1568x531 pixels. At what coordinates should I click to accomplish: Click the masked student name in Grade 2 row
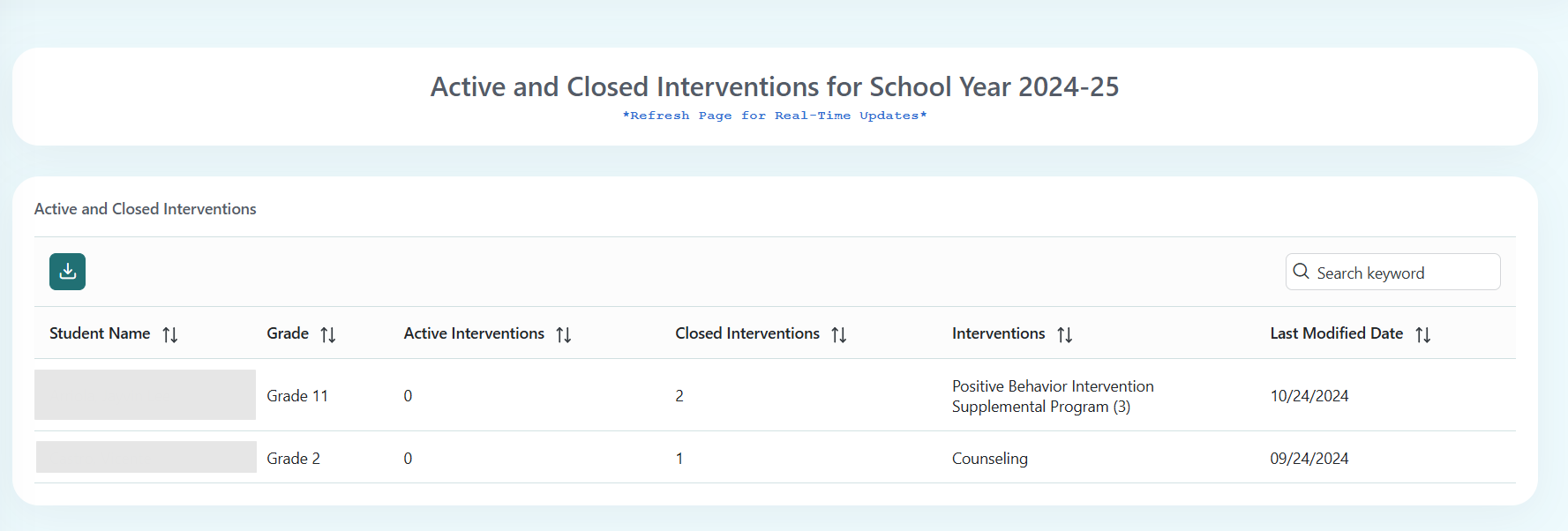coord(145,458)
